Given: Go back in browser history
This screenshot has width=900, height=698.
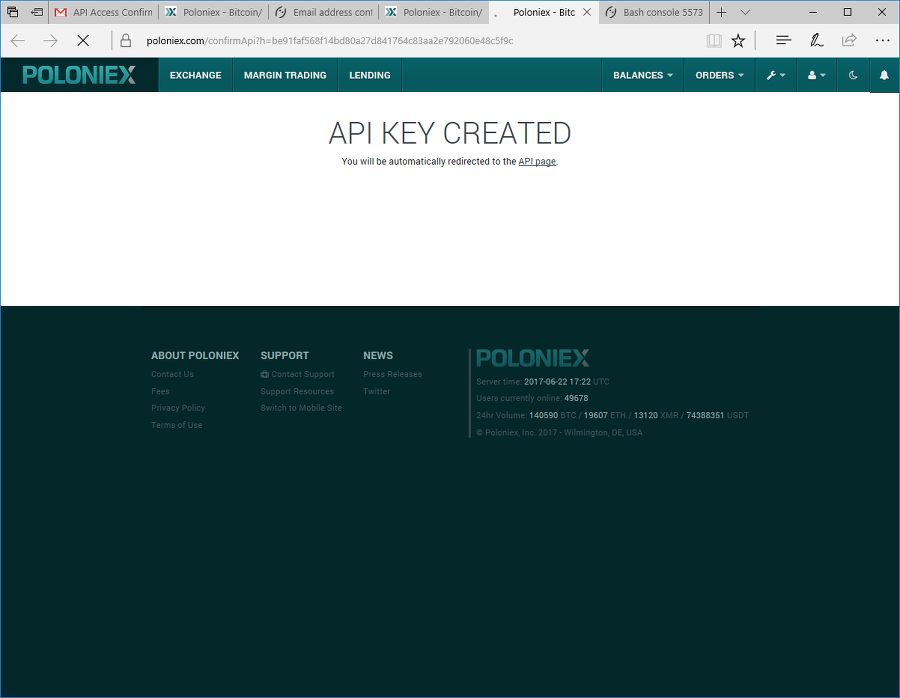Looking at the screenshot, I should click(18, 40).
